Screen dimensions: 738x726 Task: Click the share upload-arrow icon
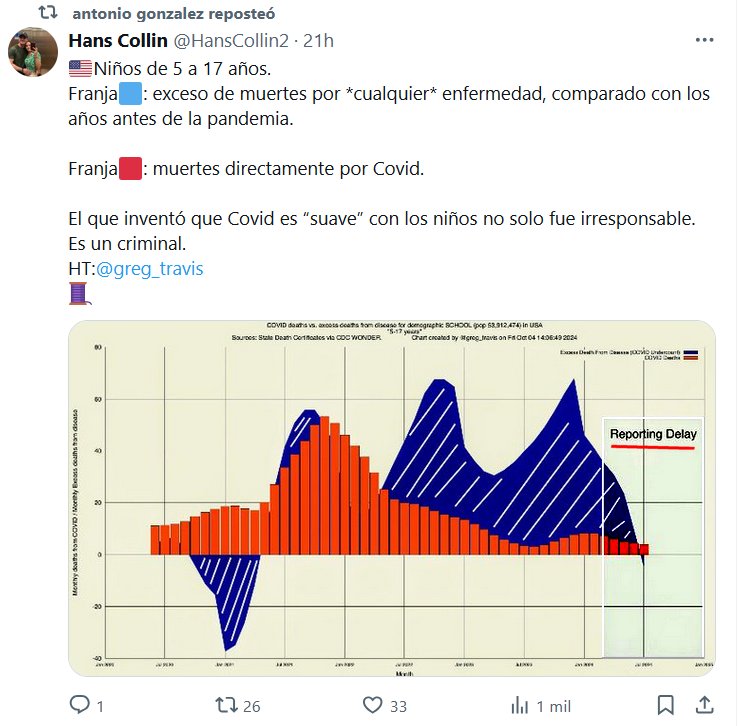point(704,705)
